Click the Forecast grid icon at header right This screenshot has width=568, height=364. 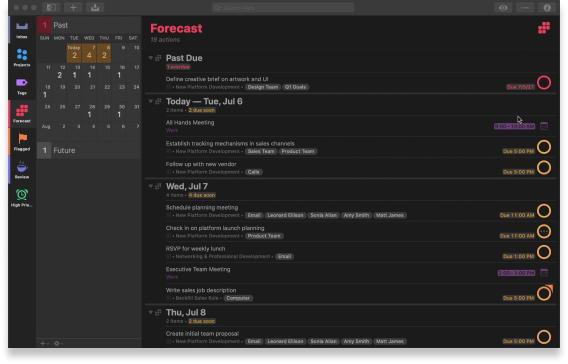[544, 28]
